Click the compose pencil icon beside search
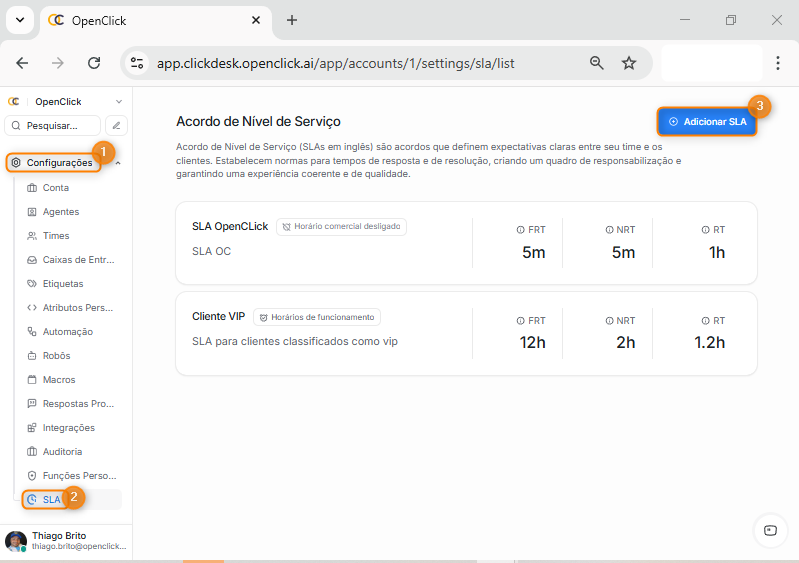This screenshot has width=799, height=563. (117, 126)
